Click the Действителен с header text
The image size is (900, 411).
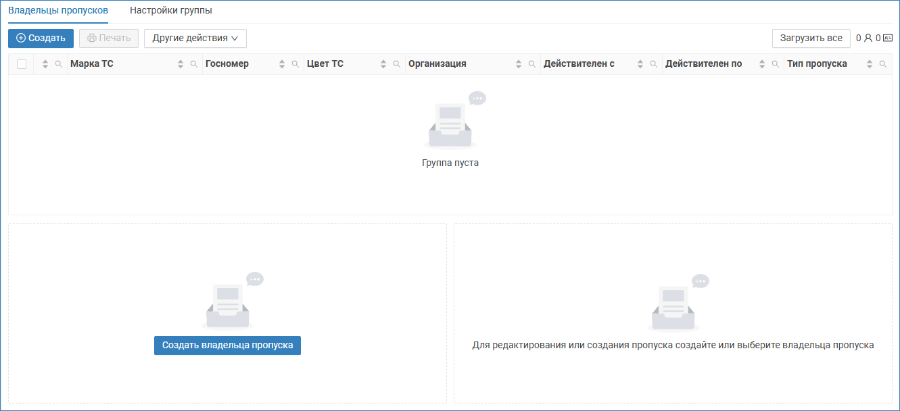(x=579, y=64)
